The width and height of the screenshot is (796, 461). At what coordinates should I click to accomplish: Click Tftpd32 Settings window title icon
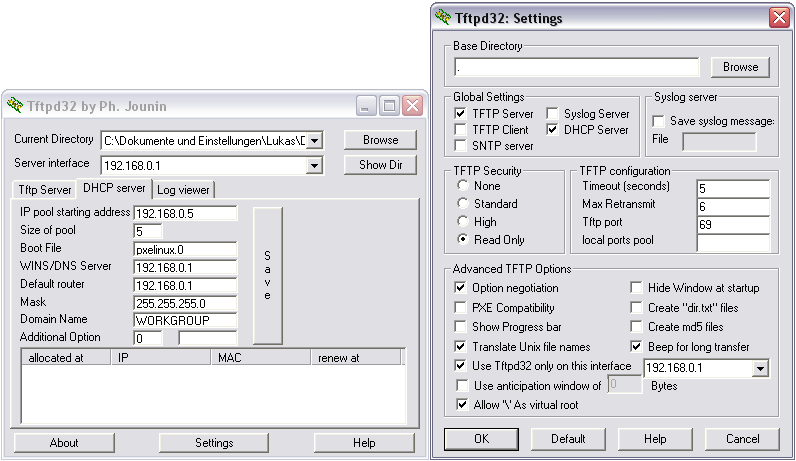(x=443, y=17)
